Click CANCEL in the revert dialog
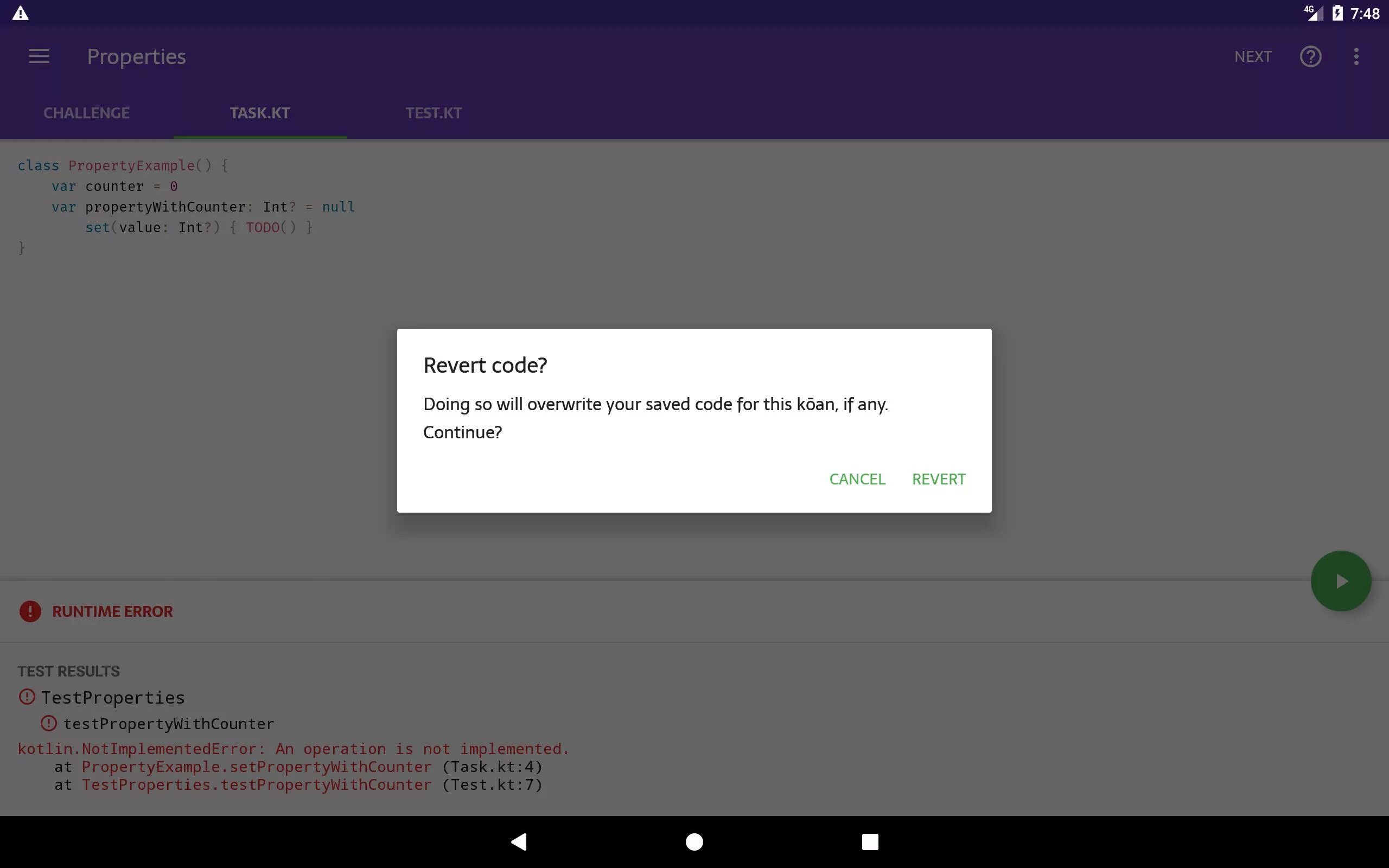 tap(857, 480)
